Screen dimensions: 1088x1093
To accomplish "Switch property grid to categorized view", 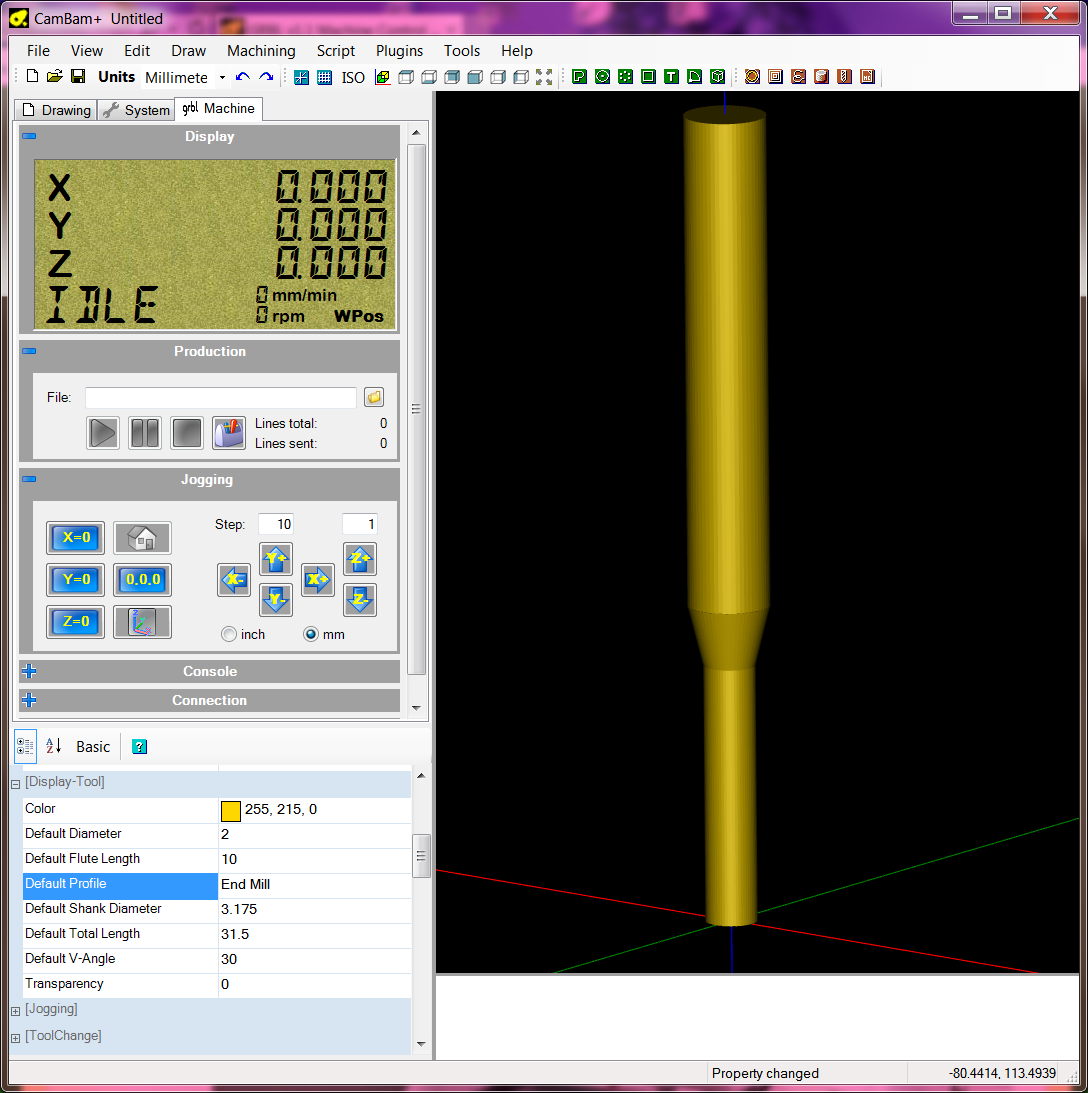I will pos(26,747).
